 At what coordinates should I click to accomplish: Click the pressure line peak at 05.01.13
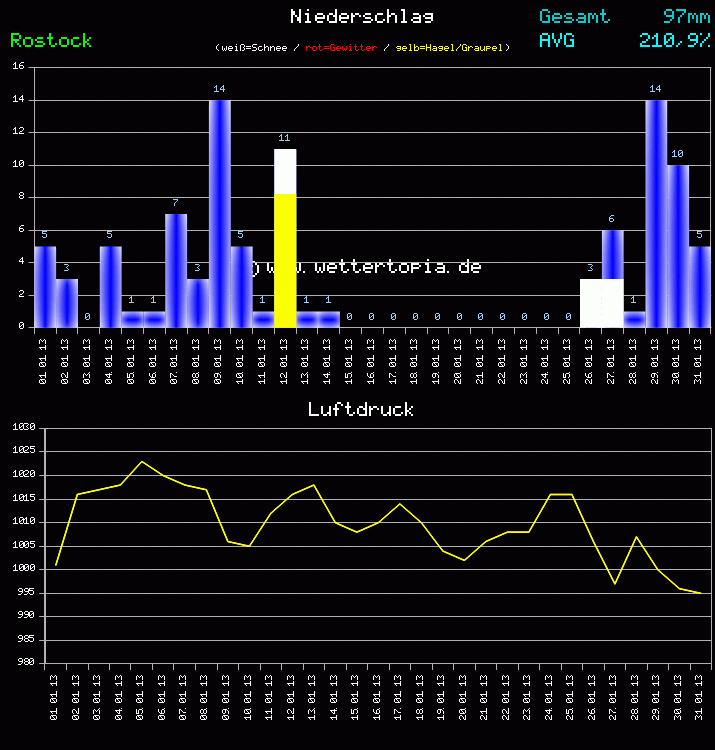(142, 461)
